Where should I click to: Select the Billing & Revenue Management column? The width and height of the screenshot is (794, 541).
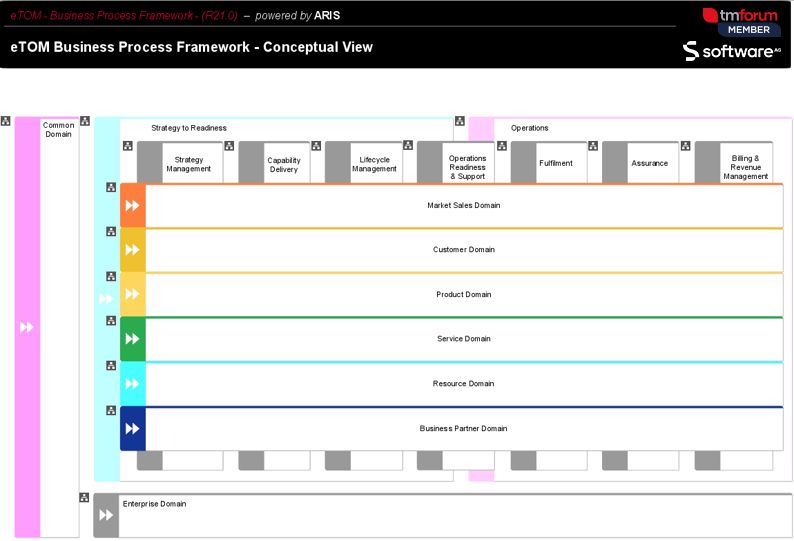(x=745, y=167)
